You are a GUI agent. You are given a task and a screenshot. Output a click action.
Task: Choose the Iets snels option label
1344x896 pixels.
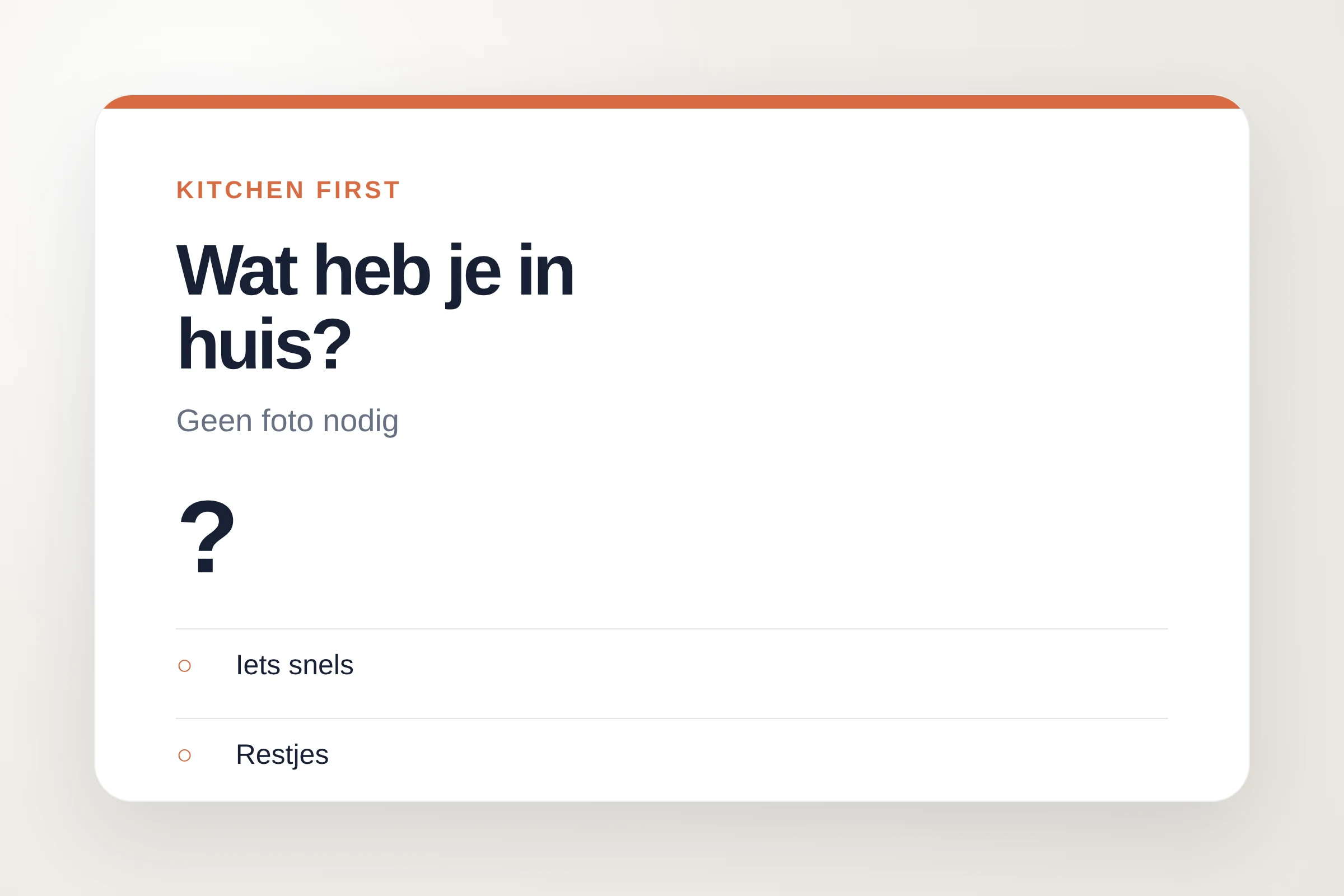pos(295,665)
